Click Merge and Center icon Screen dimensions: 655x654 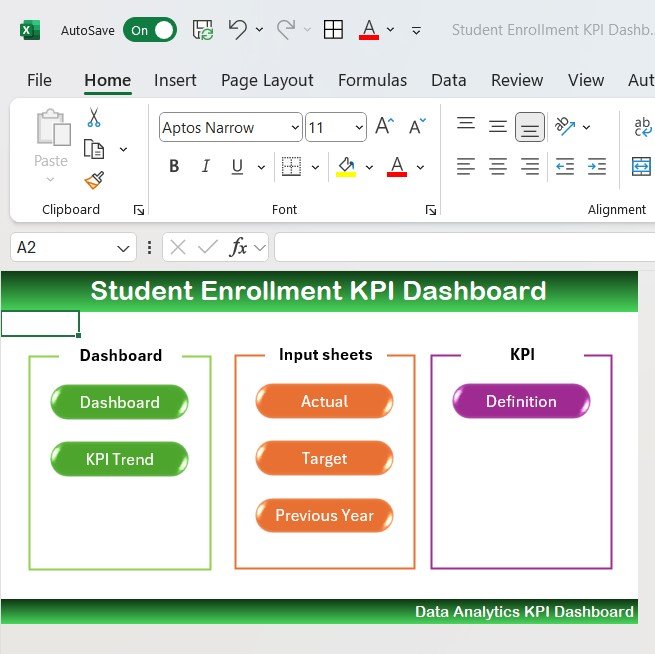pyautogui.click(x=641, y=166)
